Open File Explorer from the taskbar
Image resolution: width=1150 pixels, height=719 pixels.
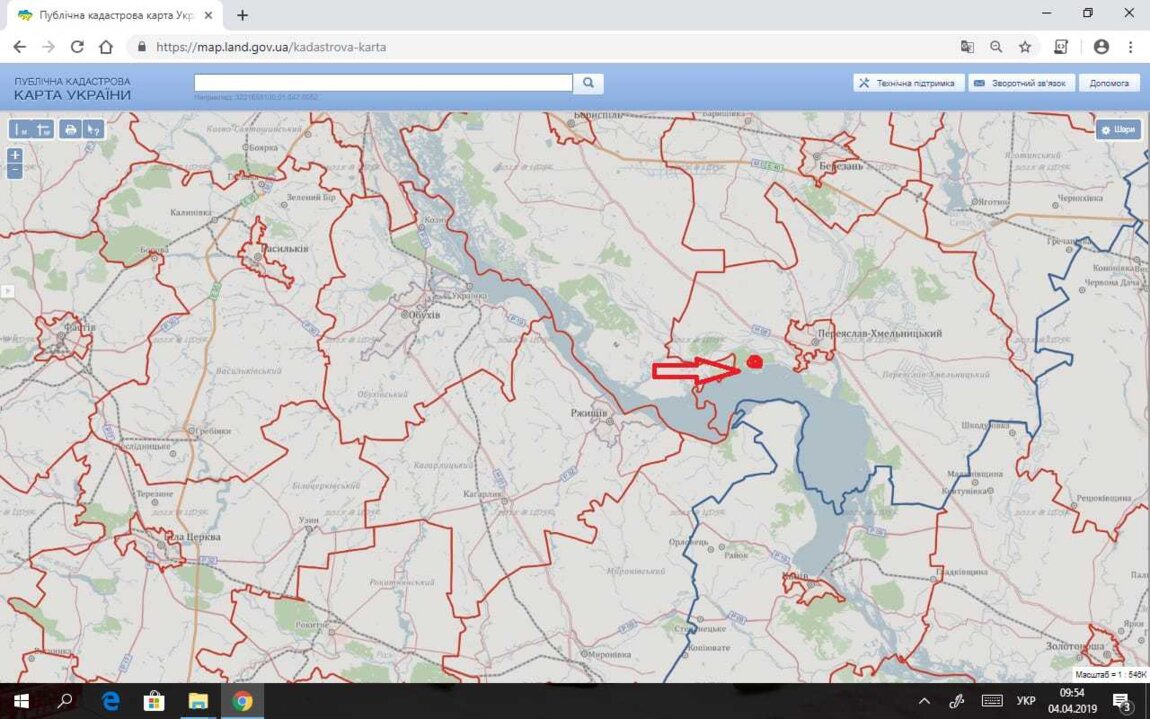[x=198, y=701]
